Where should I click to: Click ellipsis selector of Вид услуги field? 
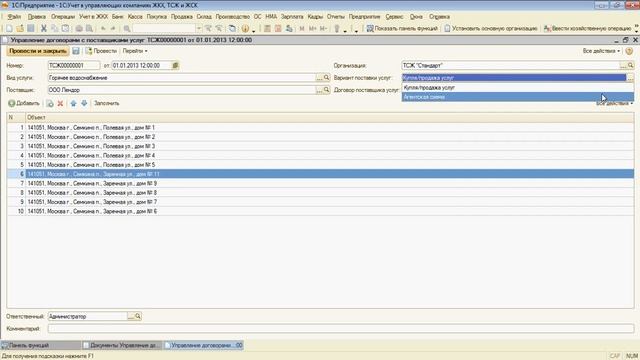pos(320,78)
